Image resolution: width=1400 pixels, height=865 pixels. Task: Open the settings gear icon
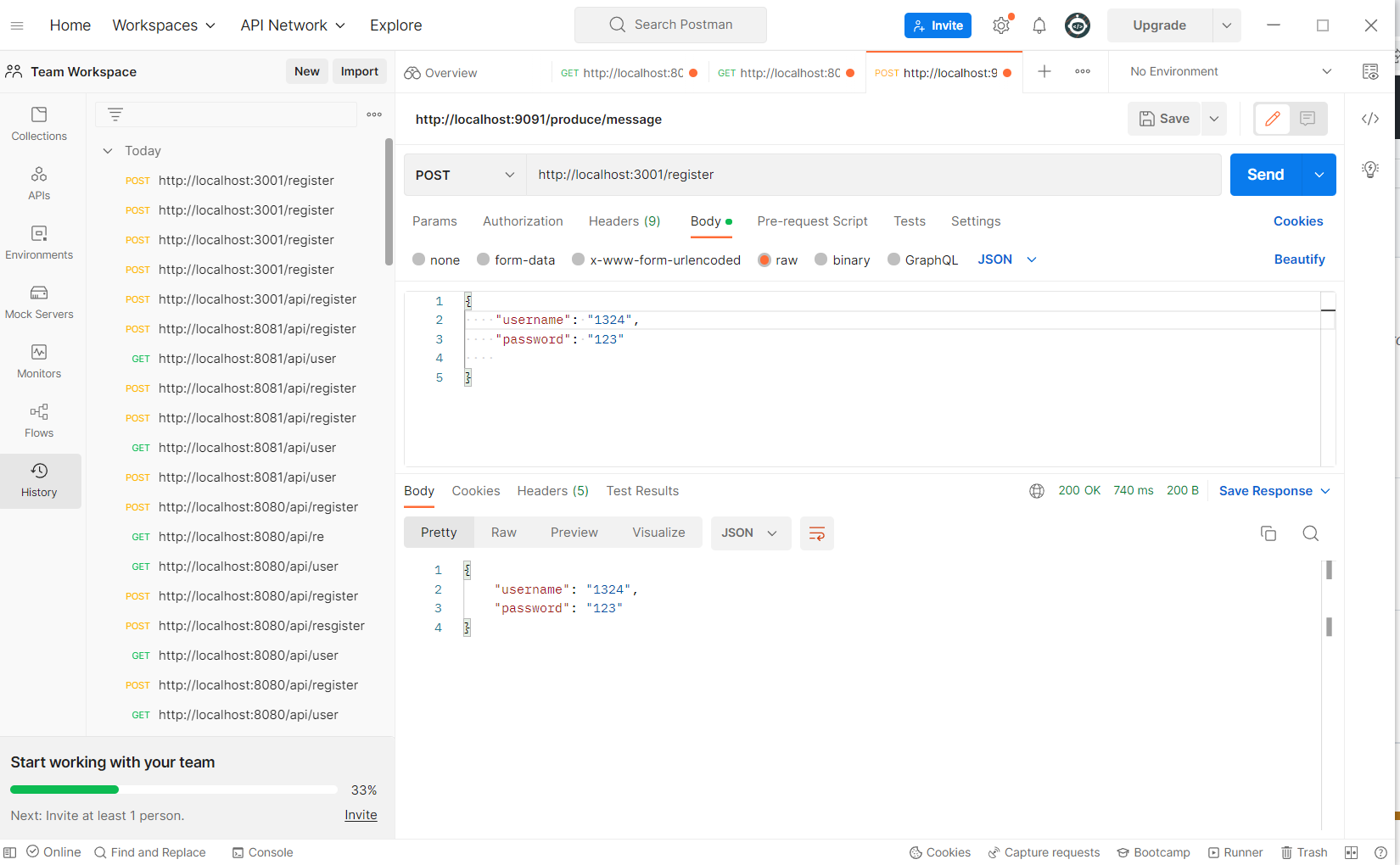point(1001,25)
